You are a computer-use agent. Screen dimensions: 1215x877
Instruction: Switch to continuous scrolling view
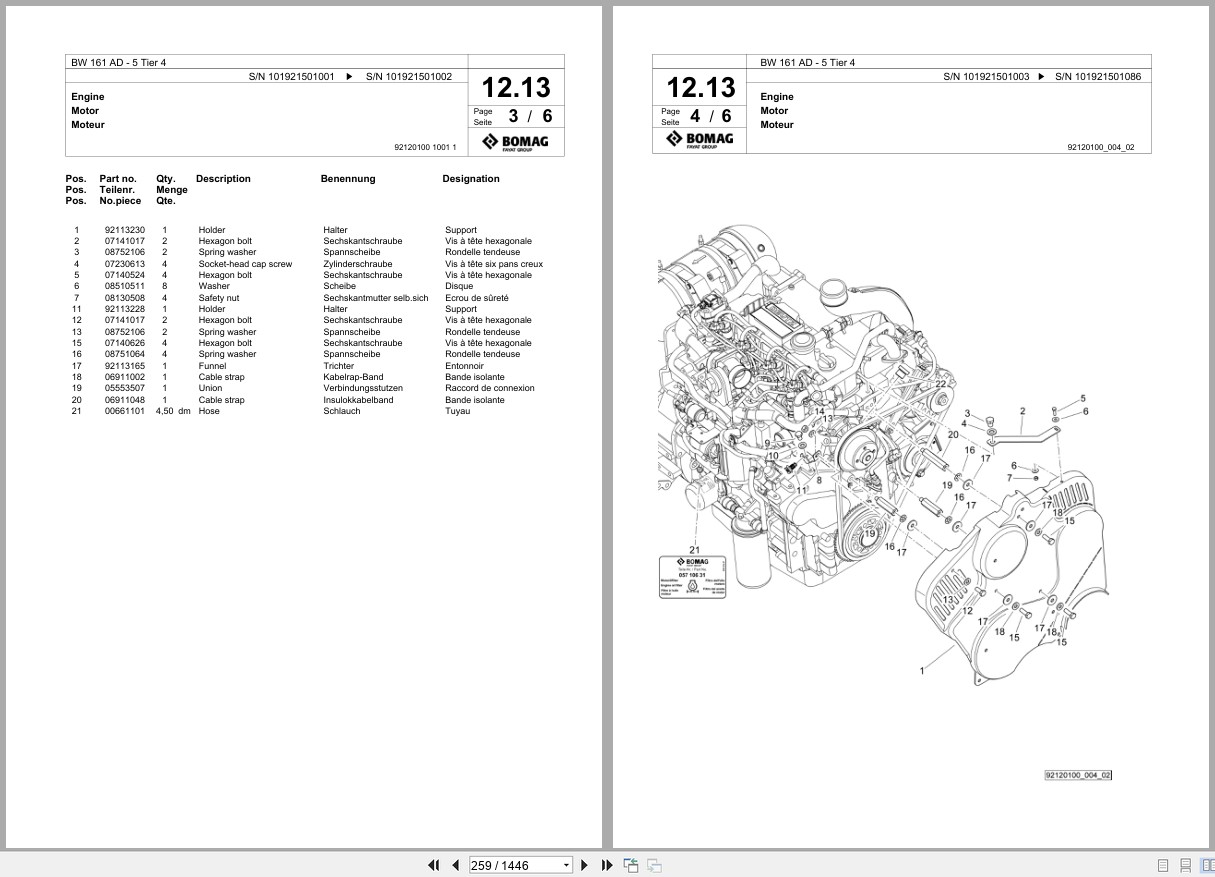point(1185,865)
